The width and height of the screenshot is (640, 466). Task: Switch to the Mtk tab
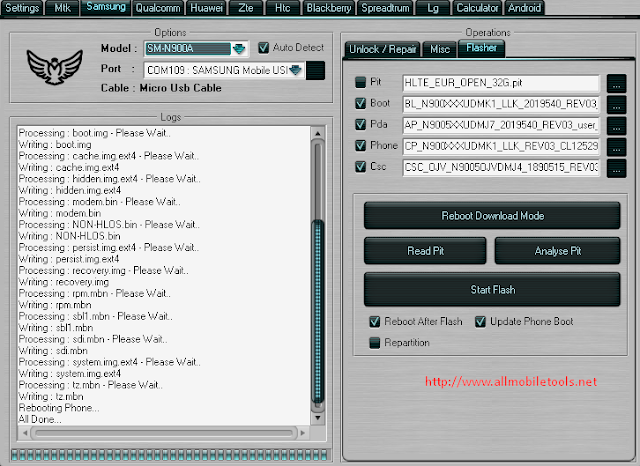pos(62,8)
